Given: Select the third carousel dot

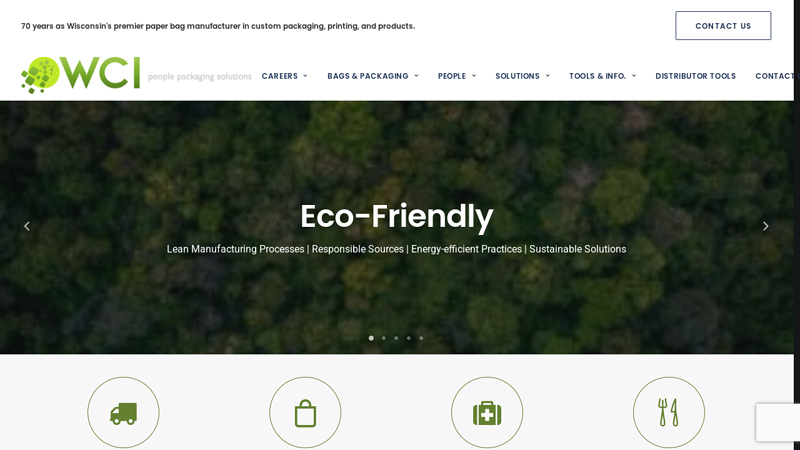Looking at the screenshot, I should [x=396, y=338].
